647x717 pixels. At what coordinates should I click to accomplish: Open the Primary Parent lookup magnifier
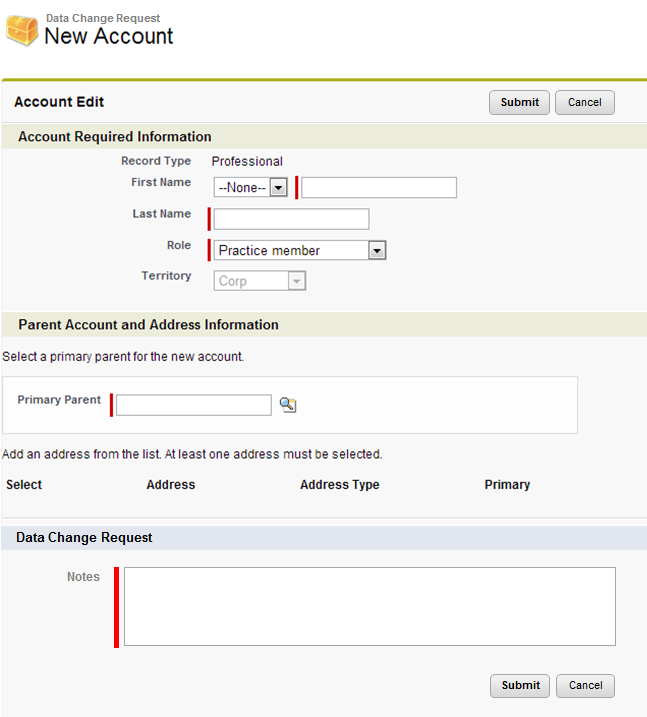pos(288,404)
